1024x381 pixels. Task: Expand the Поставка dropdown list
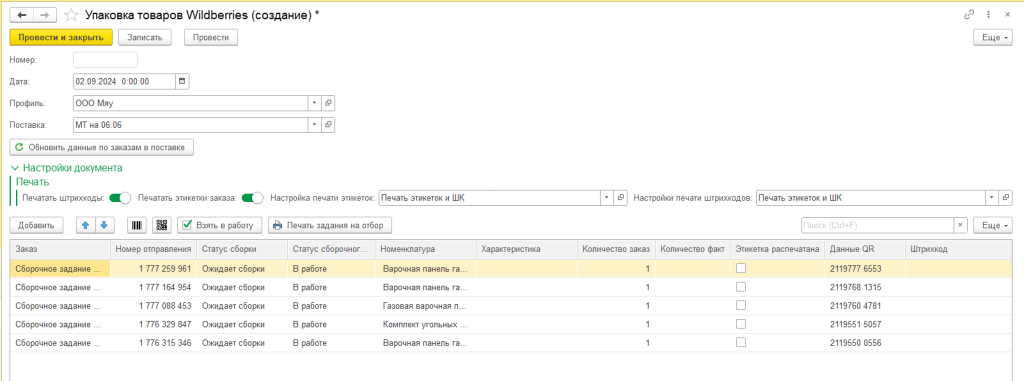coord(315,124)
